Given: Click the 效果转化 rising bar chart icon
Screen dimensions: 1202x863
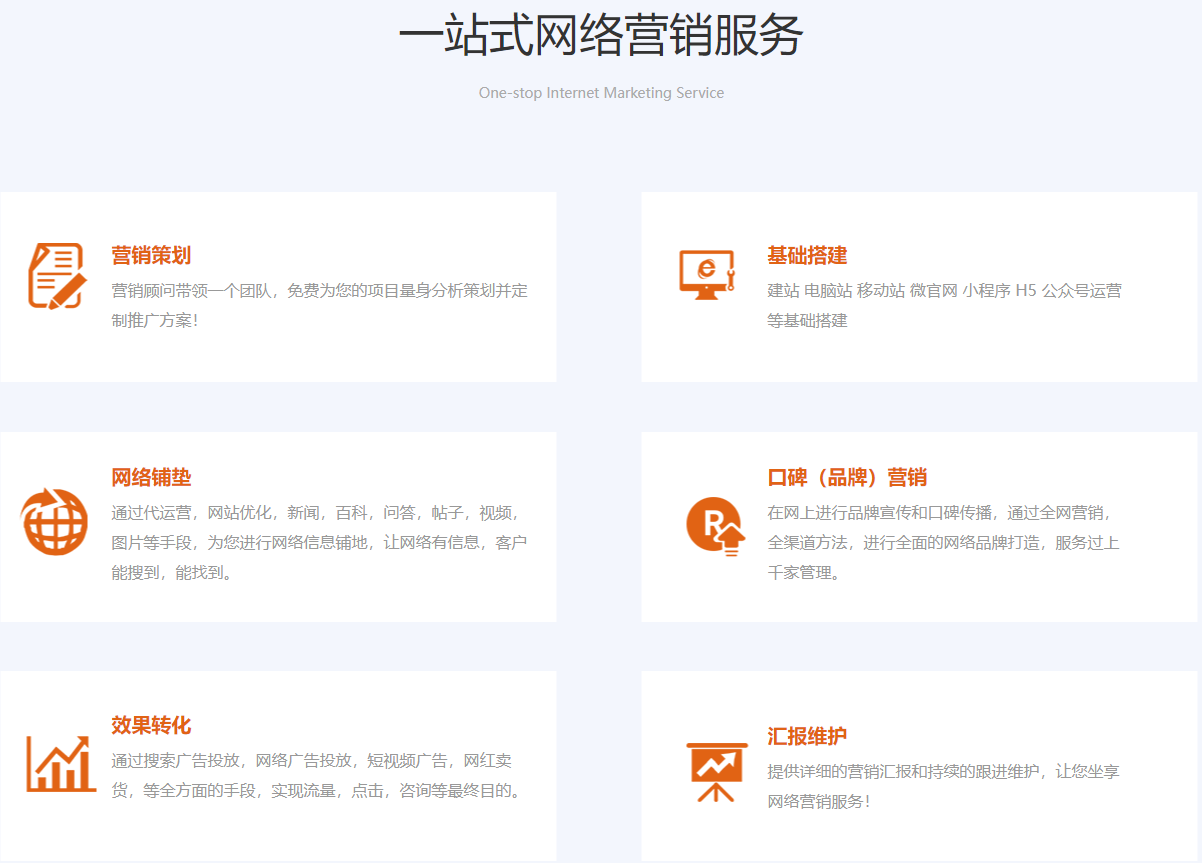Looking at the screenshot, I should [59, 764].
